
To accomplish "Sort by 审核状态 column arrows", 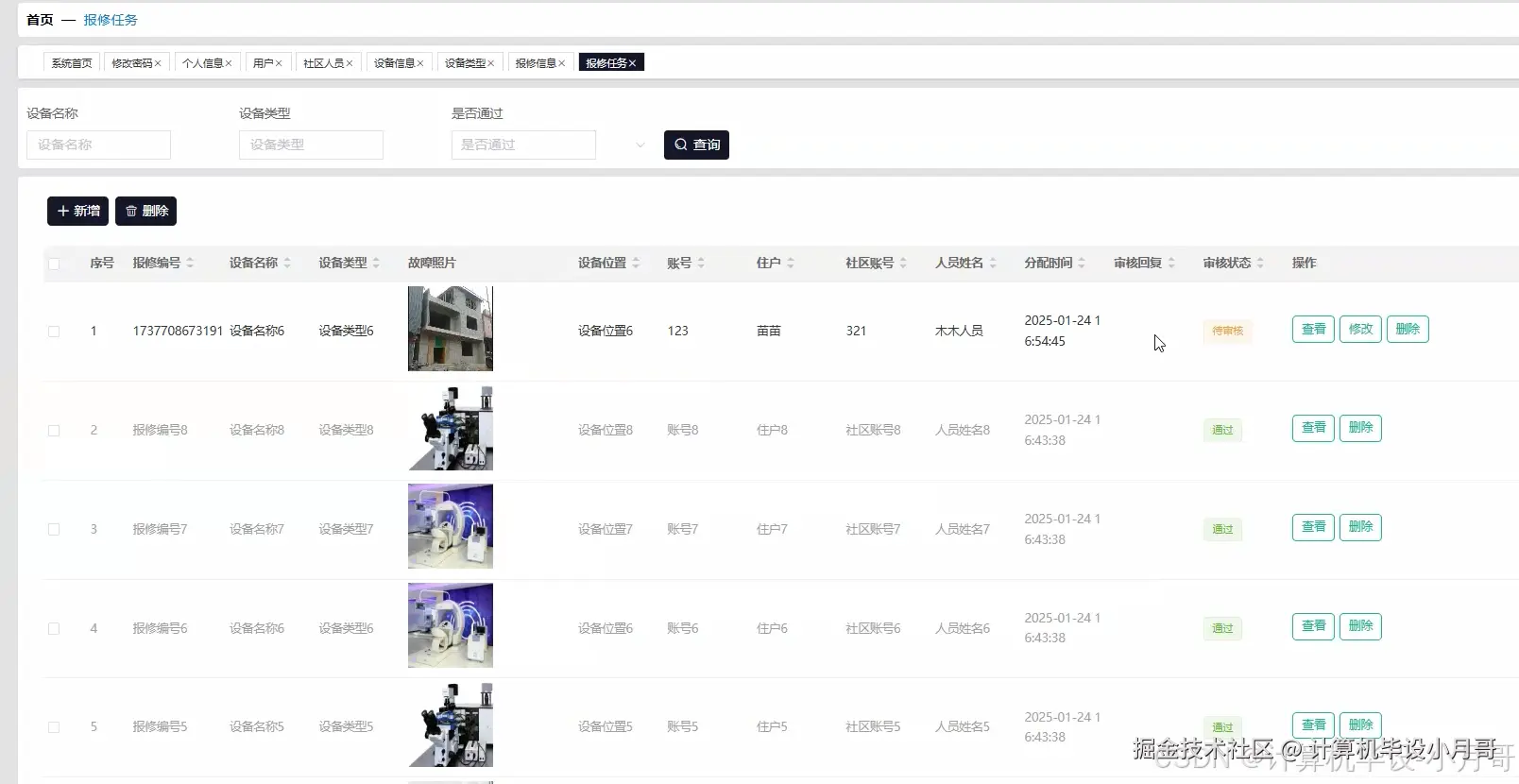I will (1260, 263).
